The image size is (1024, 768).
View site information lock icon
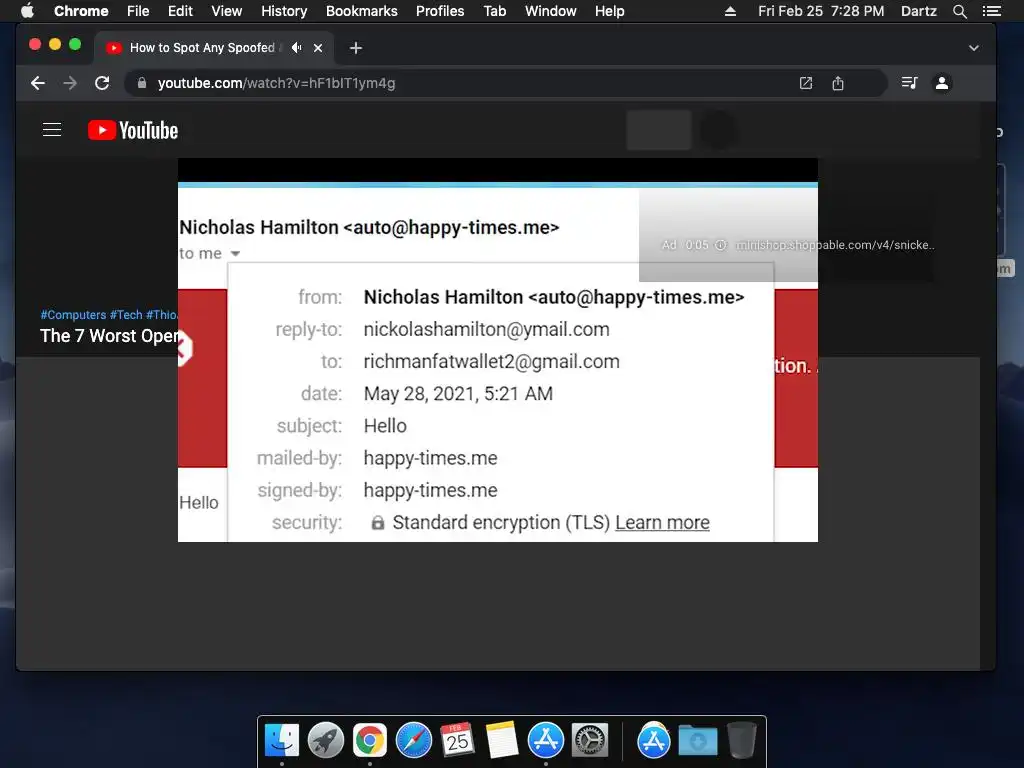click(142, 83)
